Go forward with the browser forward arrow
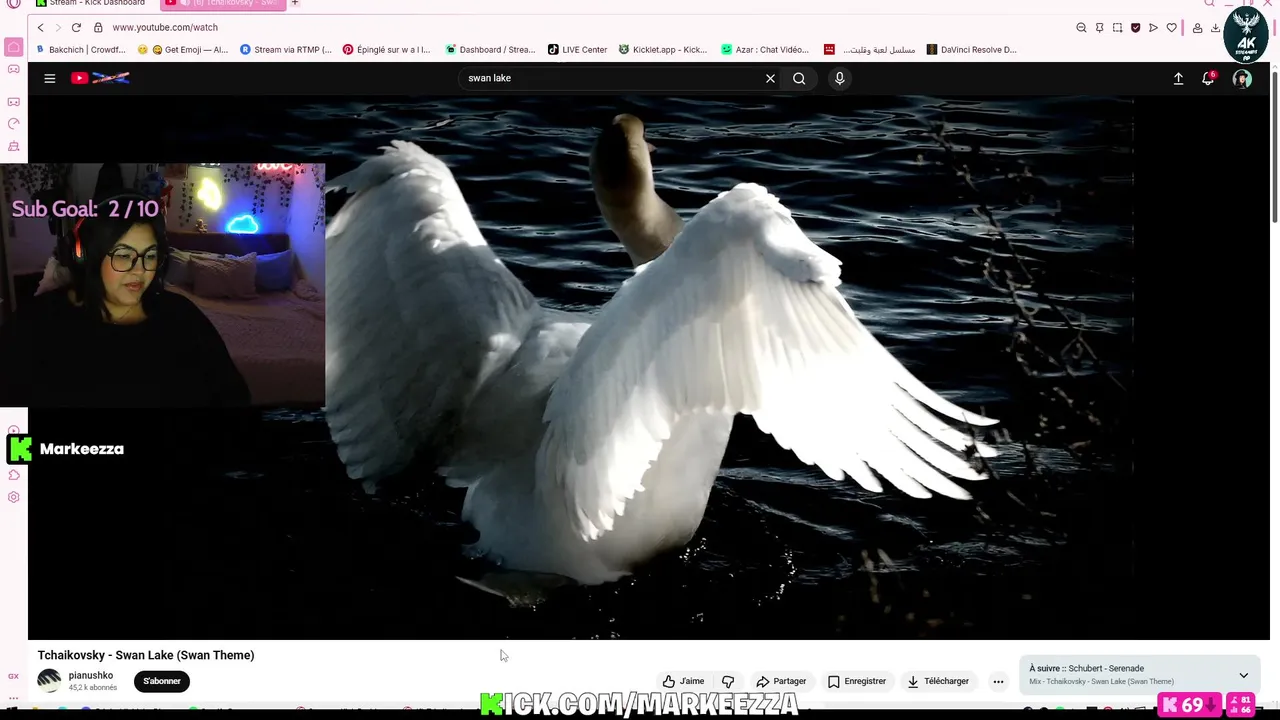Viewport: 1280px width, 720px height. click(x=58, y=27)
